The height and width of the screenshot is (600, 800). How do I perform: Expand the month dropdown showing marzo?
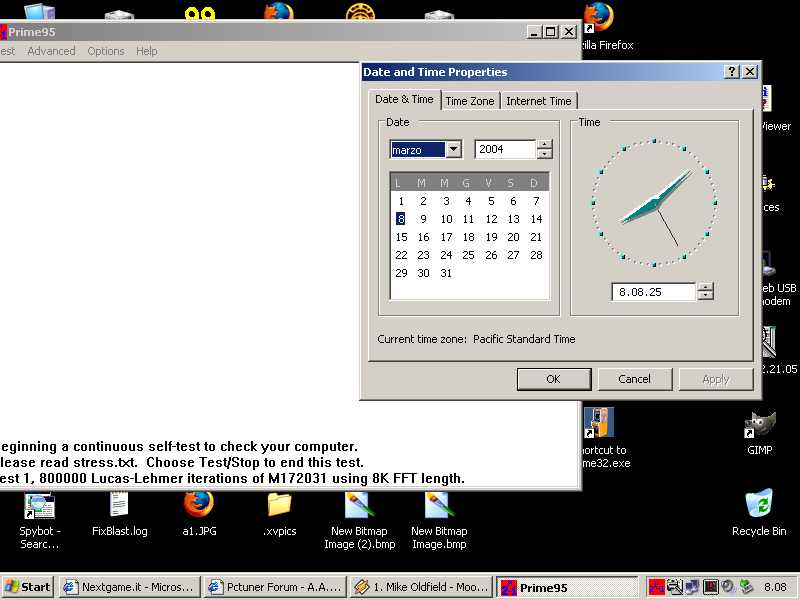pos(453,150)
